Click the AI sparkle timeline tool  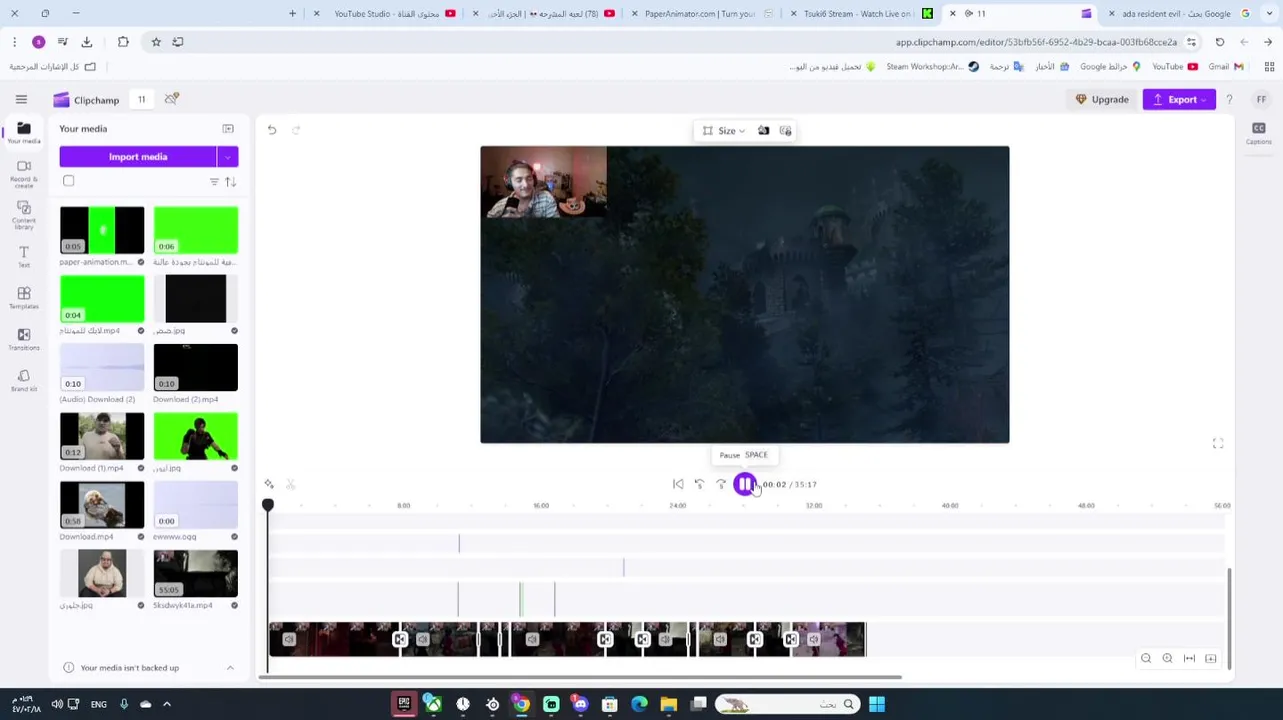tap(269, 484)
